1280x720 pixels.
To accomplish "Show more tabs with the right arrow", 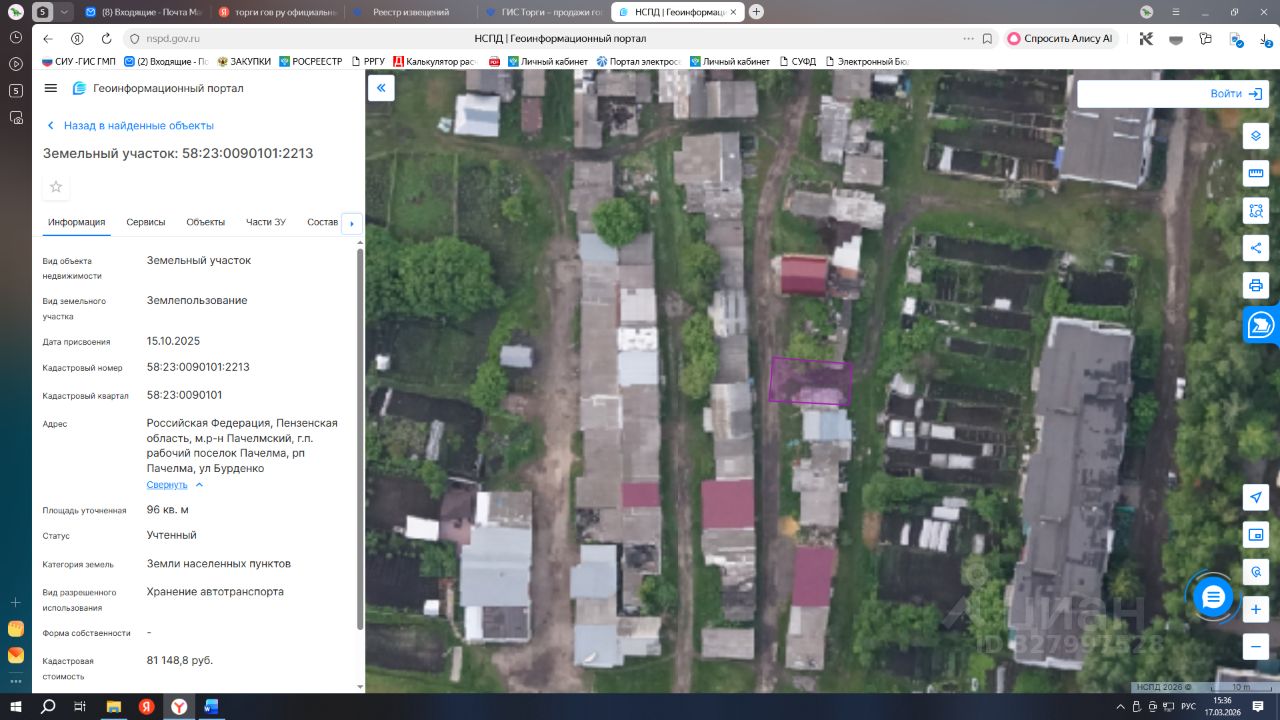I will (351, 223).
